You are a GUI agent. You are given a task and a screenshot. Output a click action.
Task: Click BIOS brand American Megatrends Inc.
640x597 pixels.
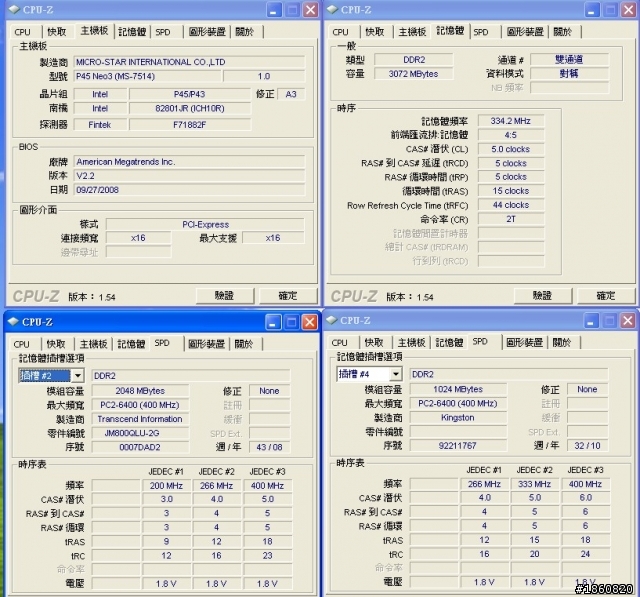189,162
